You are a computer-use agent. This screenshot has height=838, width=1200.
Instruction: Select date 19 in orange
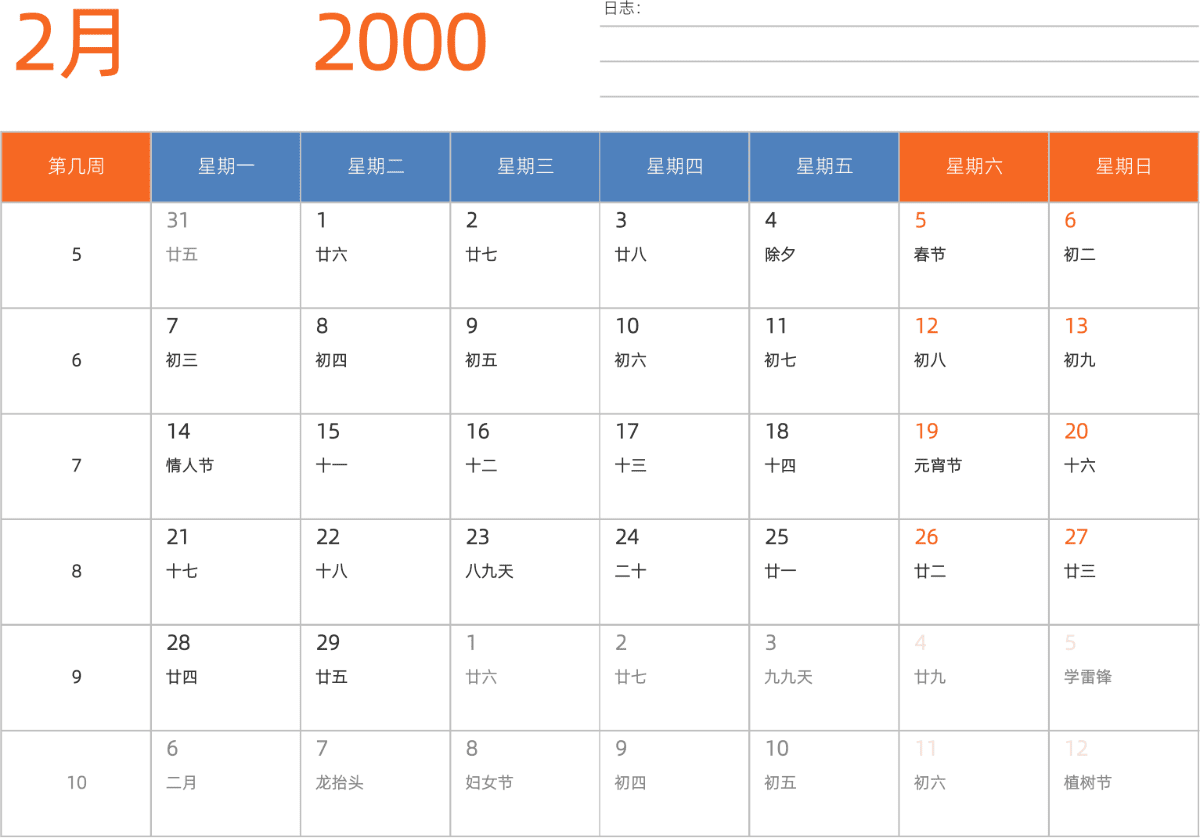[x=927, y=432]
